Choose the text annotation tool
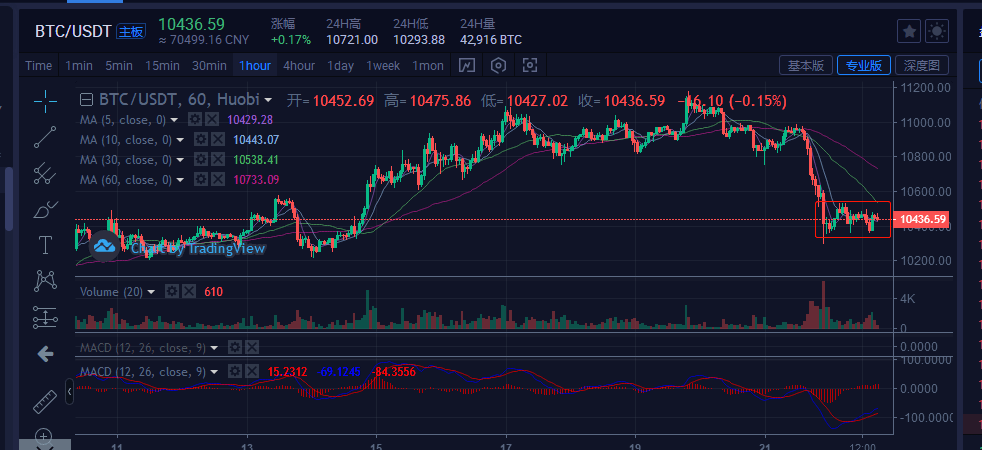Viewport: 982px width, 450px height. [45, 244]
